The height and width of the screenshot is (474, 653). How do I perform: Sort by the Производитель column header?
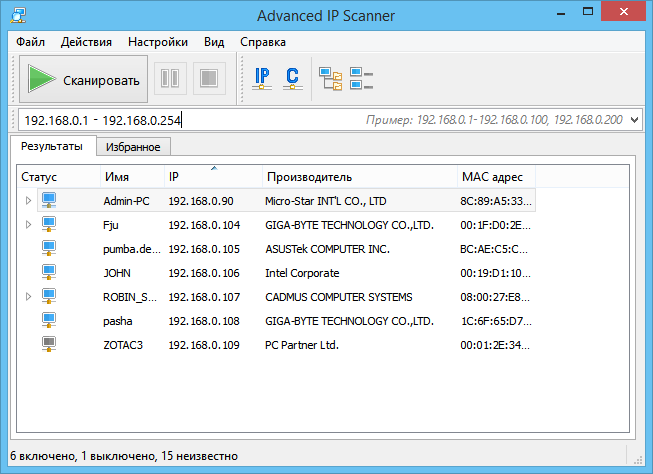click(x=309, y=177)
